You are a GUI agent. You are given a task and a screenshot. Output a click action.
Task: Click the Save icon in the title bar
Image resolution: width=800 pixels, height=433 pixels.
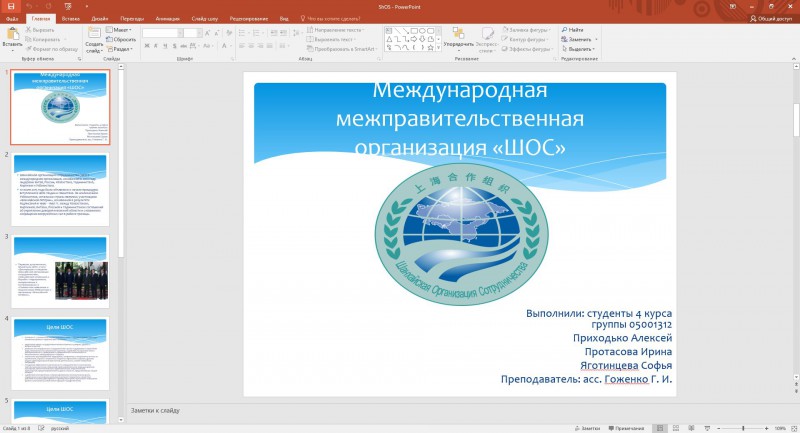(x=11, y=7)
